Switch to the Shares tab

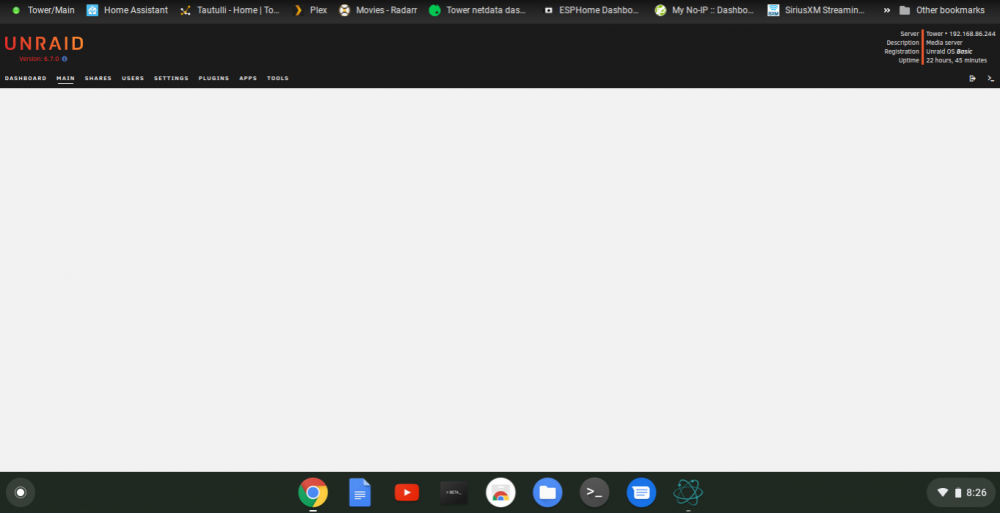point(98,78)
